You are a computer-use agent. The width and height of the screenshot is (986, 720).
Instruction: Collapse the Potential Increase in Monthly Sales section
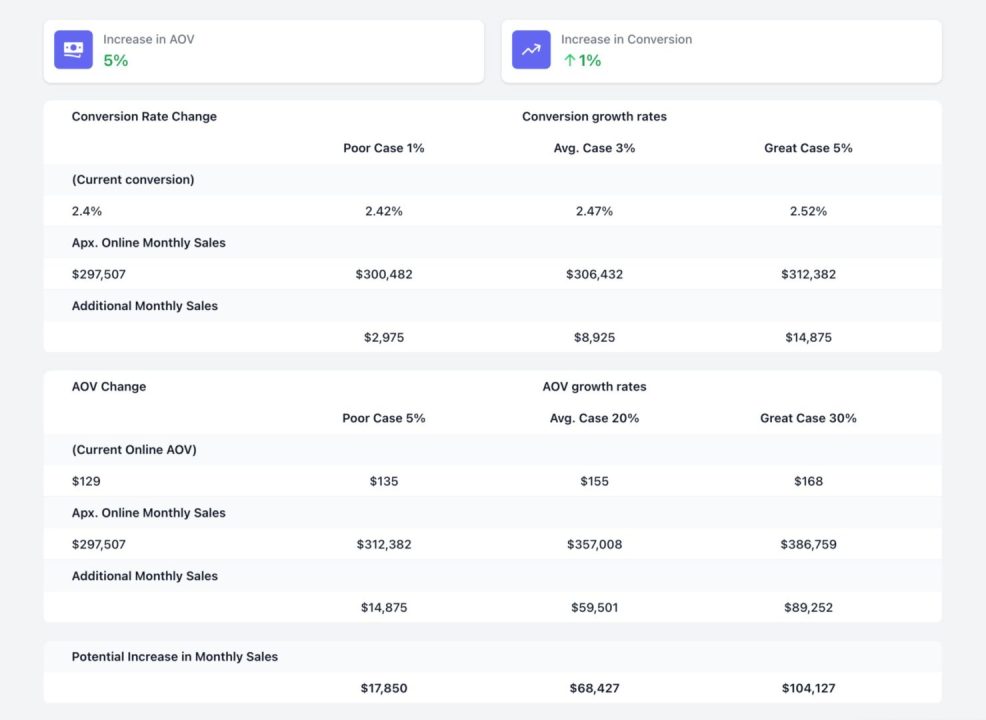click(174, 657)
